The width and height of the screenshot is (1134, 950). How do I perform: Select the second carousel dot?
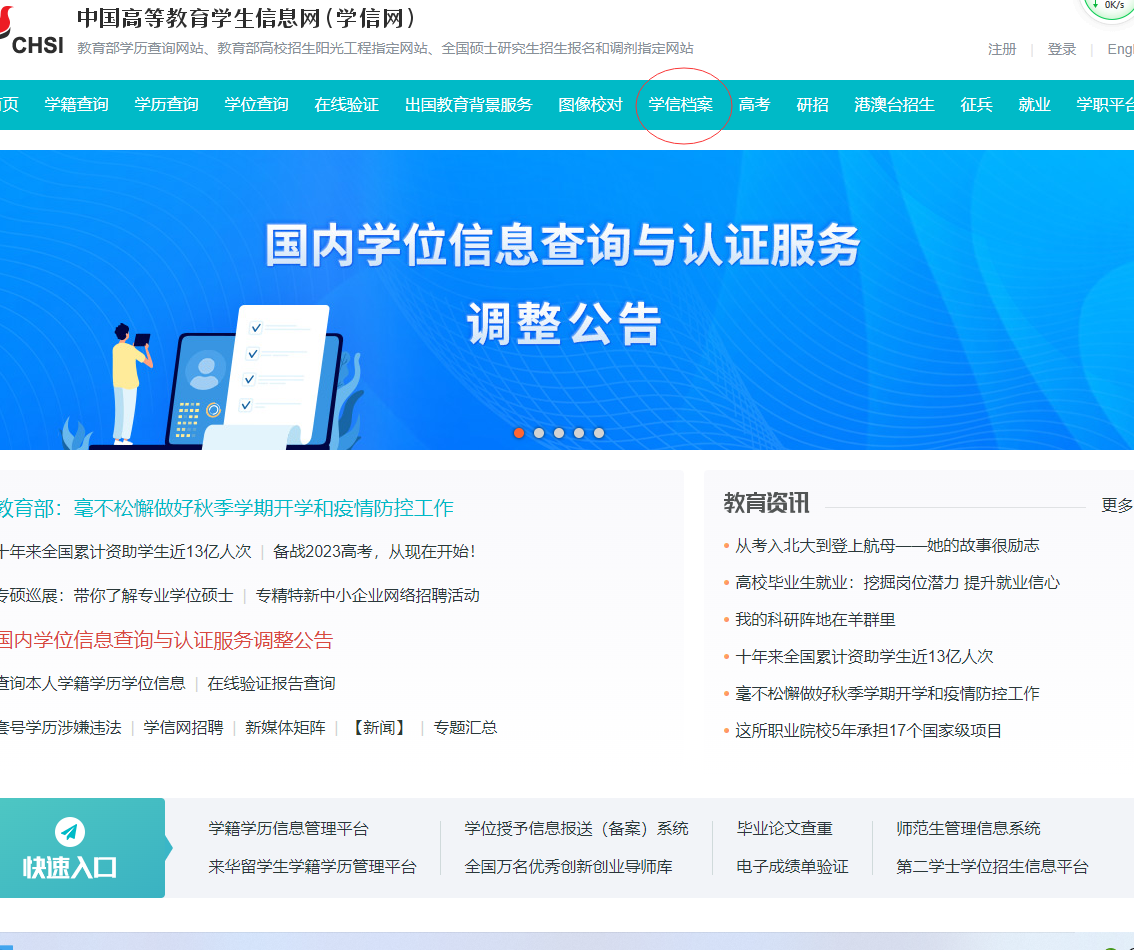(539, 433)
